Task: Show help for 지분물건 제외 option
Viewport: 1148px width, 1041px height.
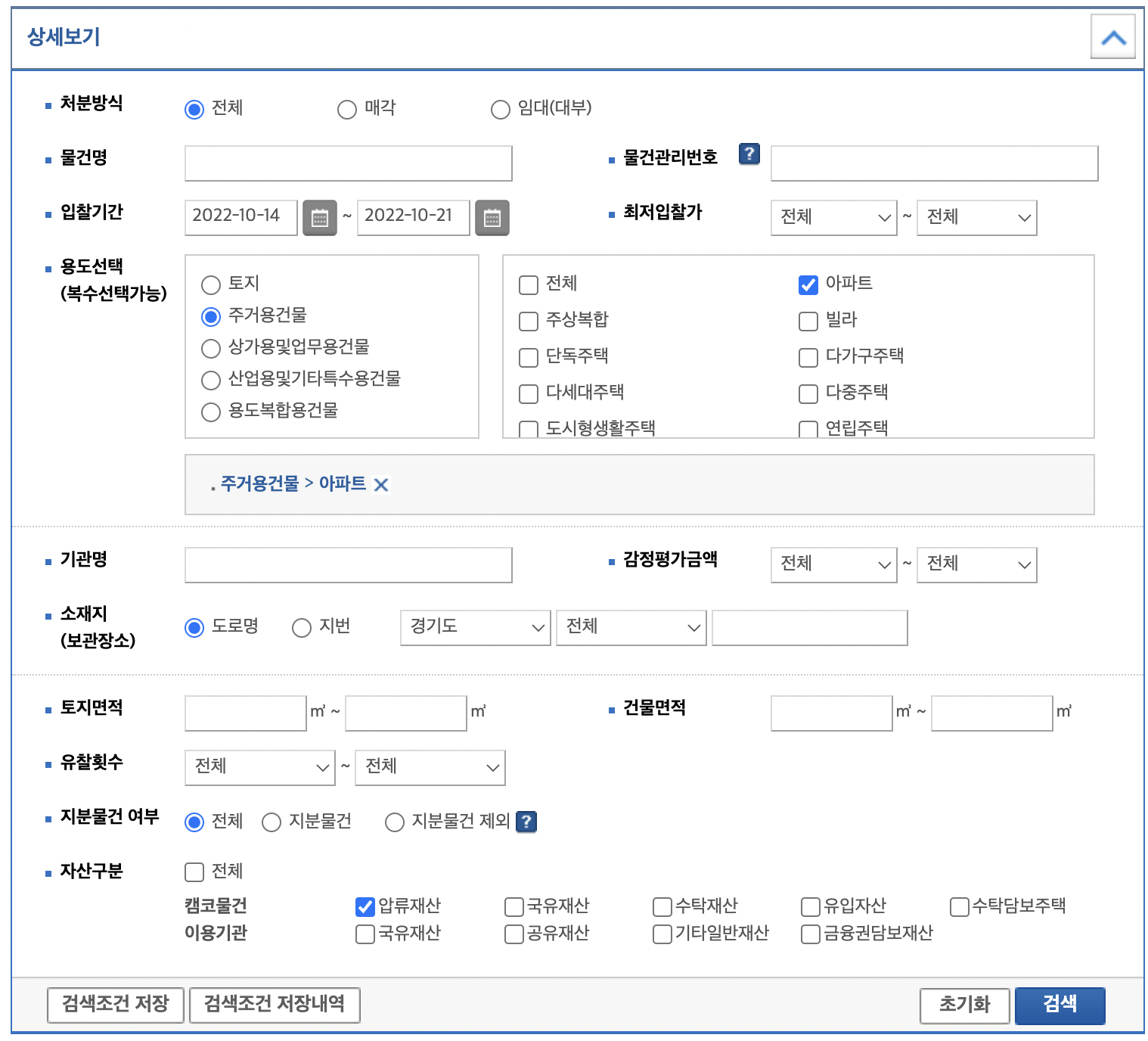Action: coord(526,822)
